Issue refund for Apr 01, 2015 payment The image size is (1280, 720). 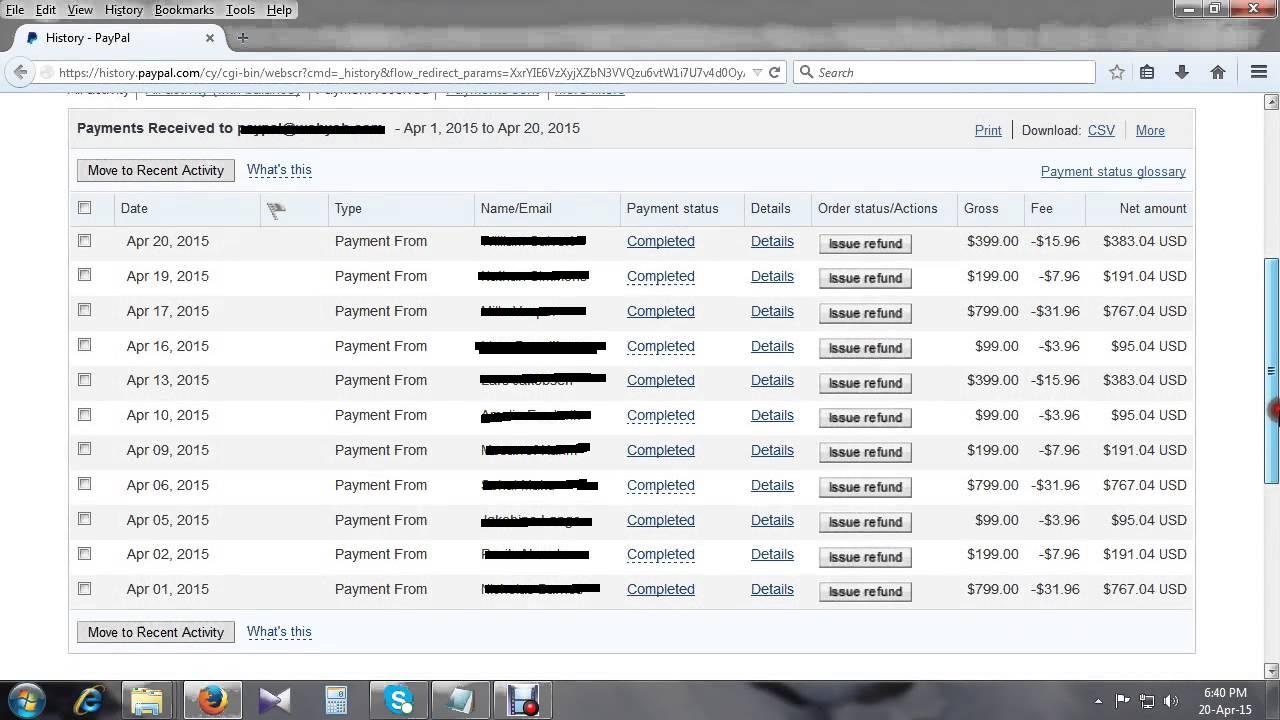click(x=865, y=591)
